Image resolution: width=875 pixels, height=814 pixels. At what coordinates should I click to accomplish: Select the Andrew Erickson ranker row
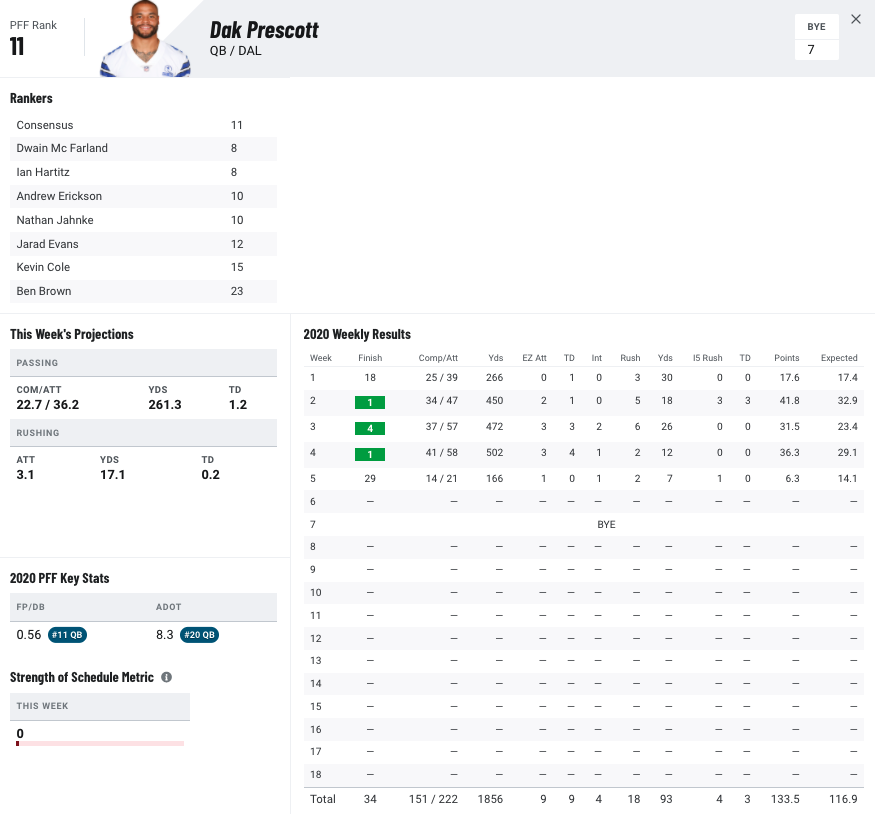[143, 196]
